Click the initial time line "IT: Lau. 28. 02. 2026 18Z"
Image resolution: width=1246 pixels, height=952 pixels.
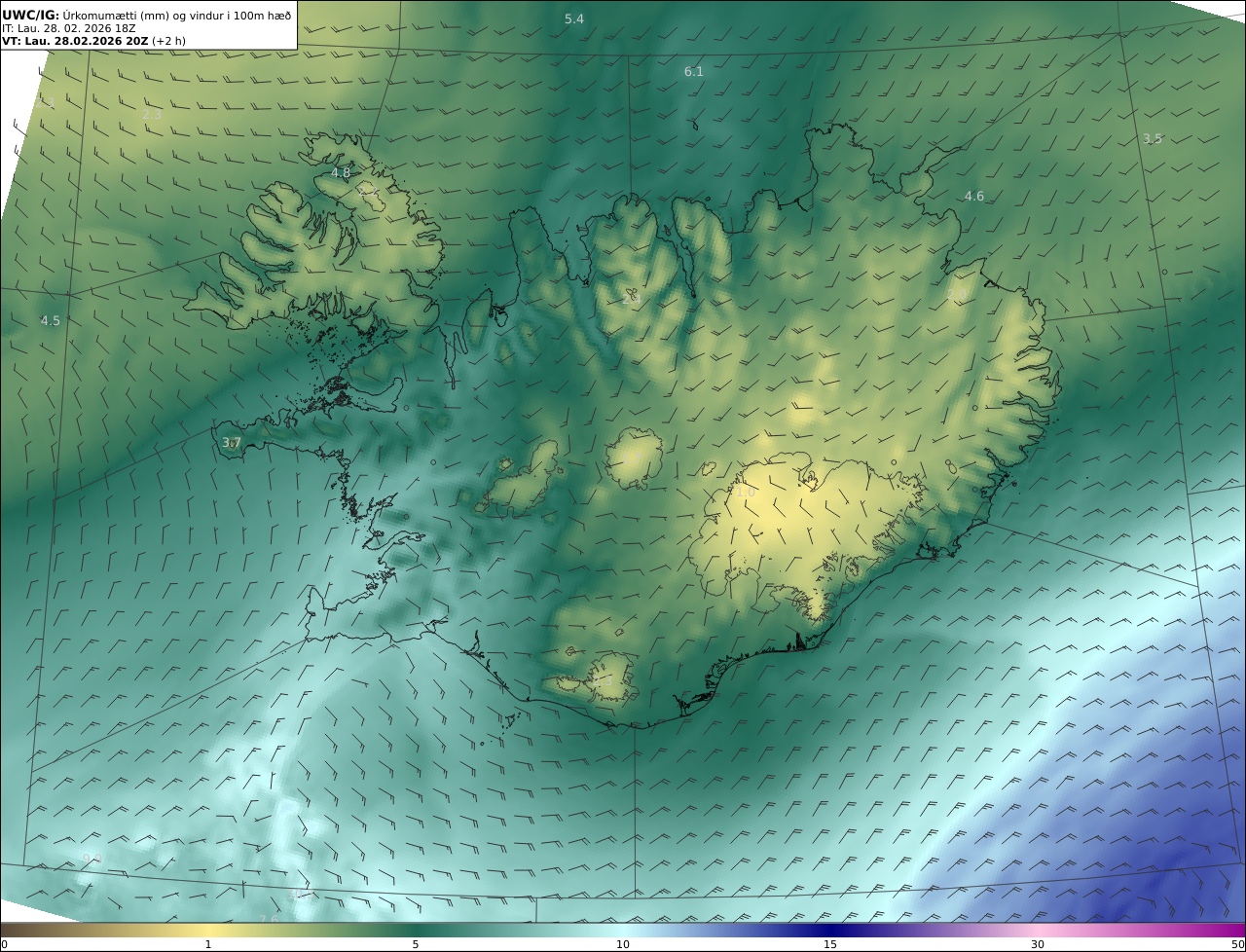click(x=68, y=28)
